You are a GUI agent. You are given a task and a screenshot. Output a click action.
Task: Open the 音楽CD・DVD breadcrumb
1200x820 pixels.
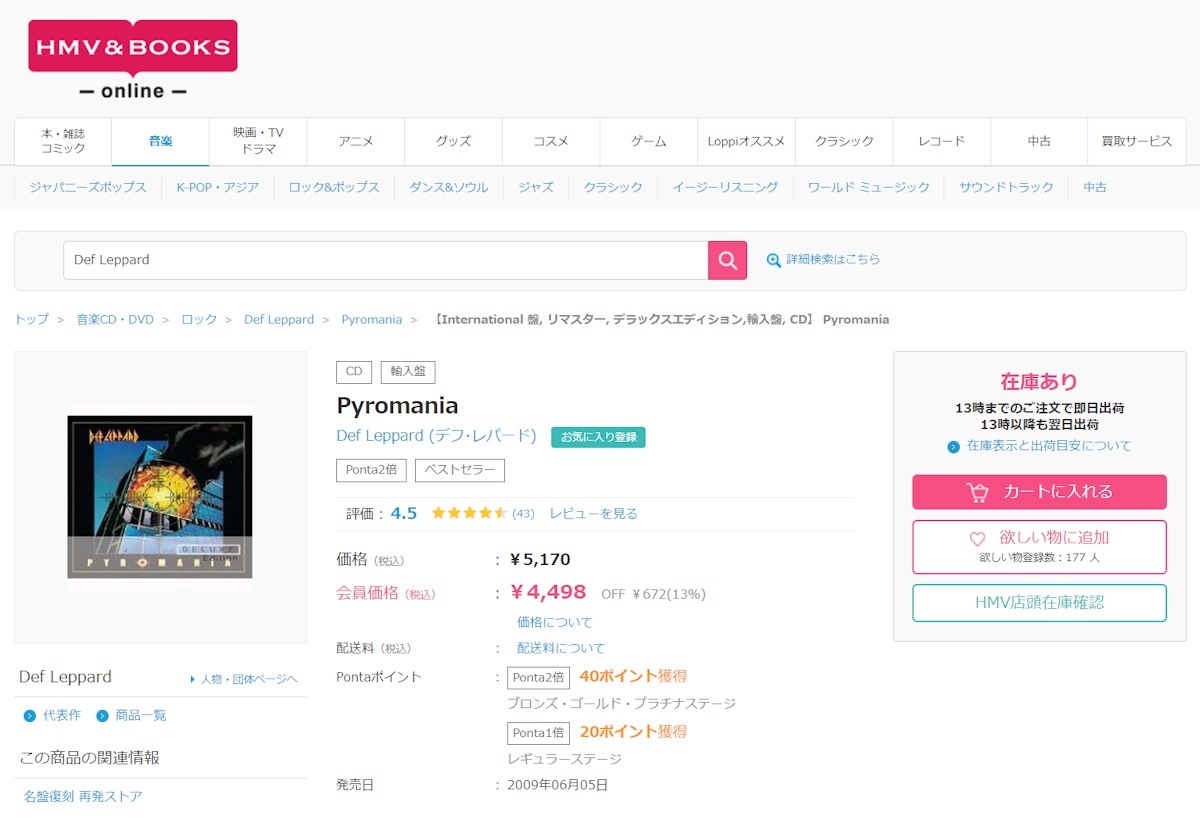(x=115, y=320)
